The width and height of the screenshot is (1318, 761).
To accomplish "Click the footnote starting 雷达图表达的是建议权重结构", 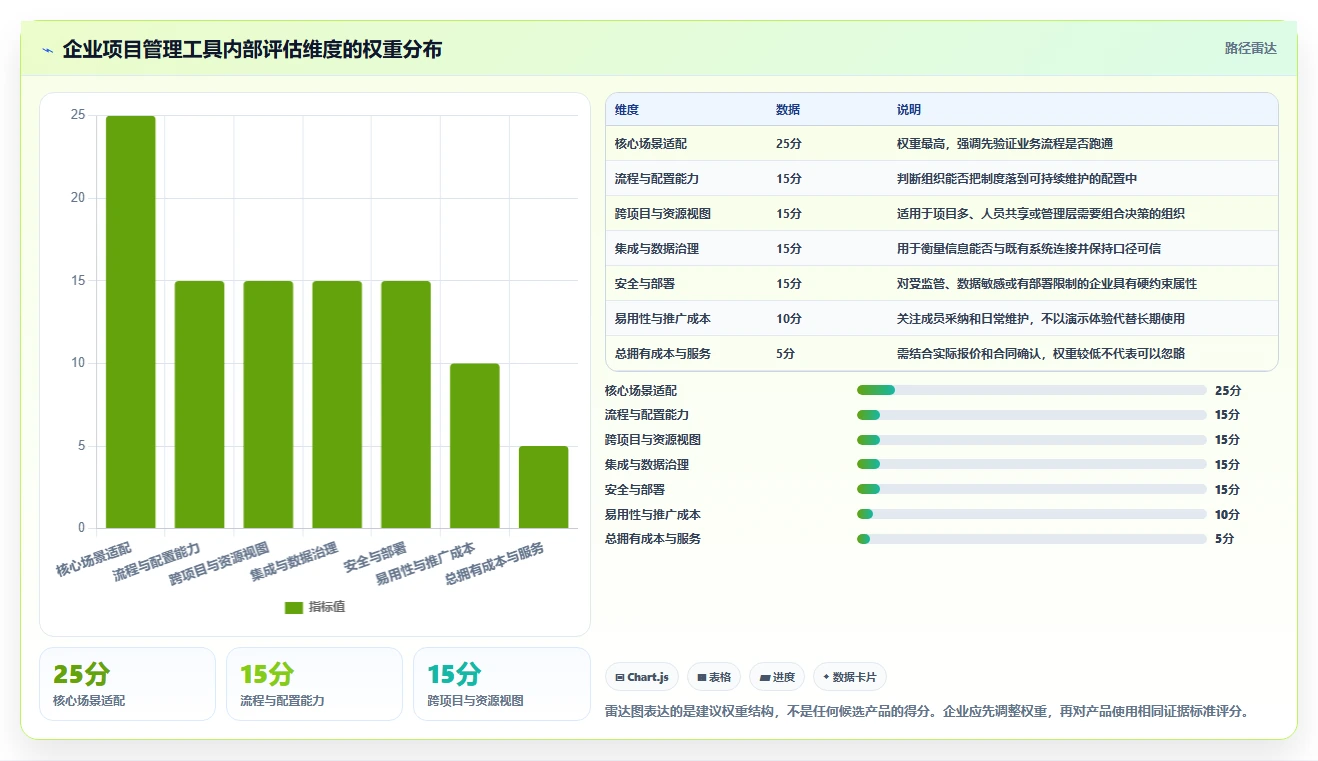I will 928,712.
